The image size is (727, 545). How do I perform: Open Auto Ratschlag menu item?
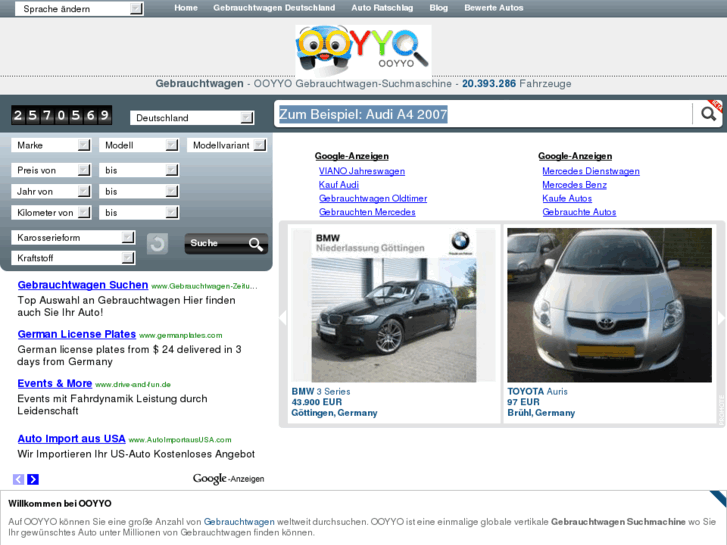coord(382,8)
